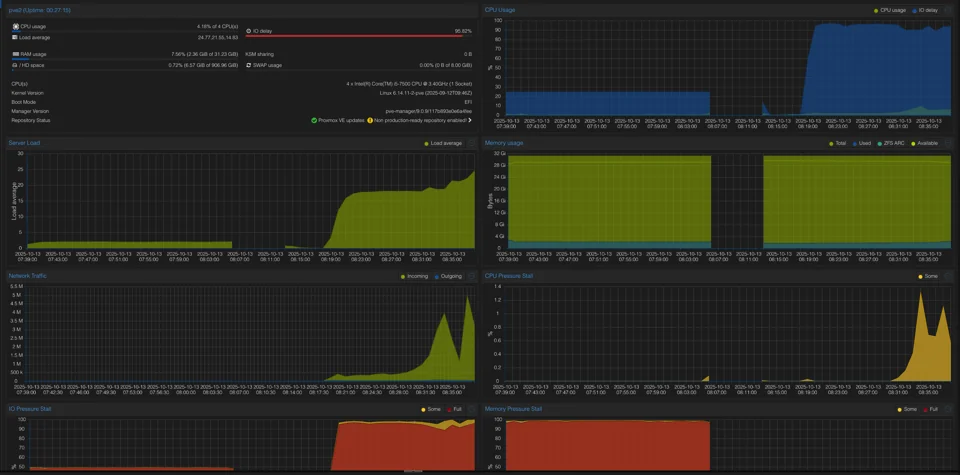This screenshot has width=960, height=475.
Task: Click the Load average icon
Action: pyautogui.click(x=15, y=37)
